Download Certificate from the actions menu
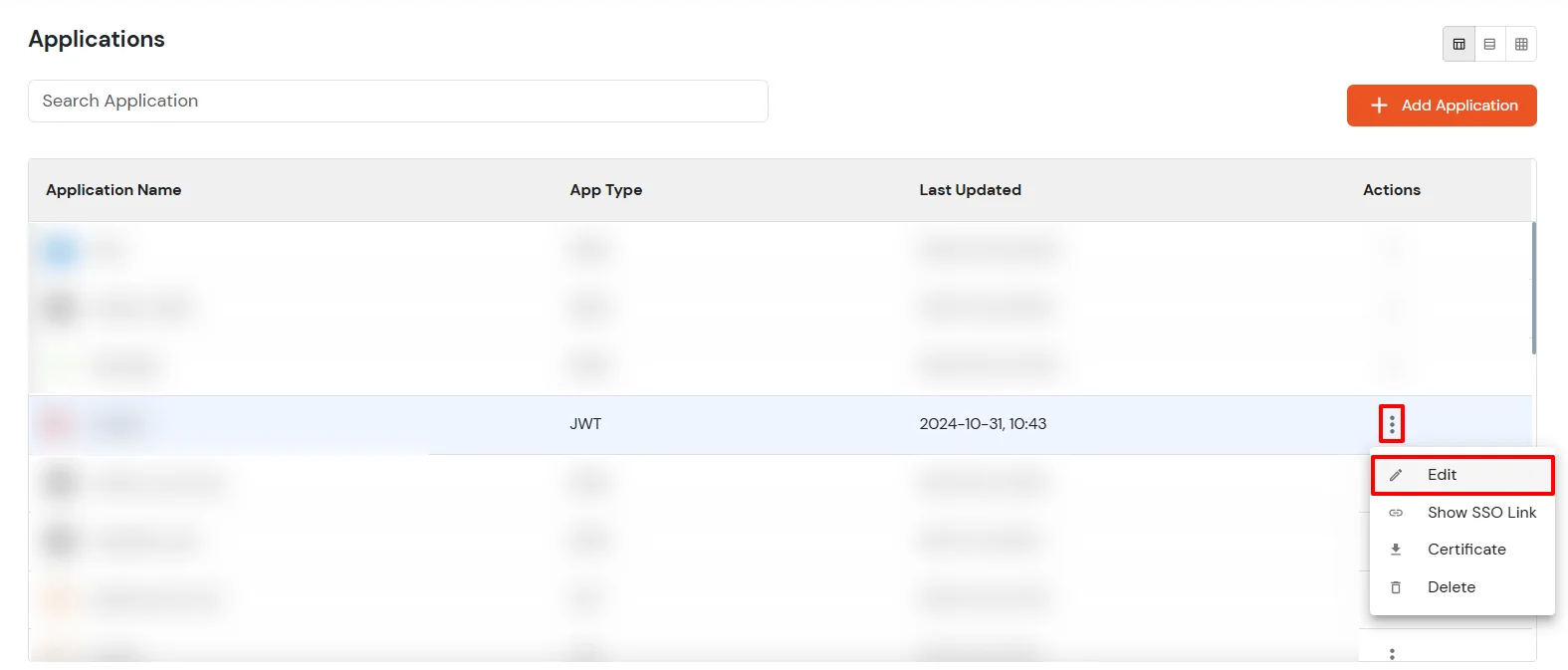This screenshot has height=670, width=1568. coord(1461,550)
